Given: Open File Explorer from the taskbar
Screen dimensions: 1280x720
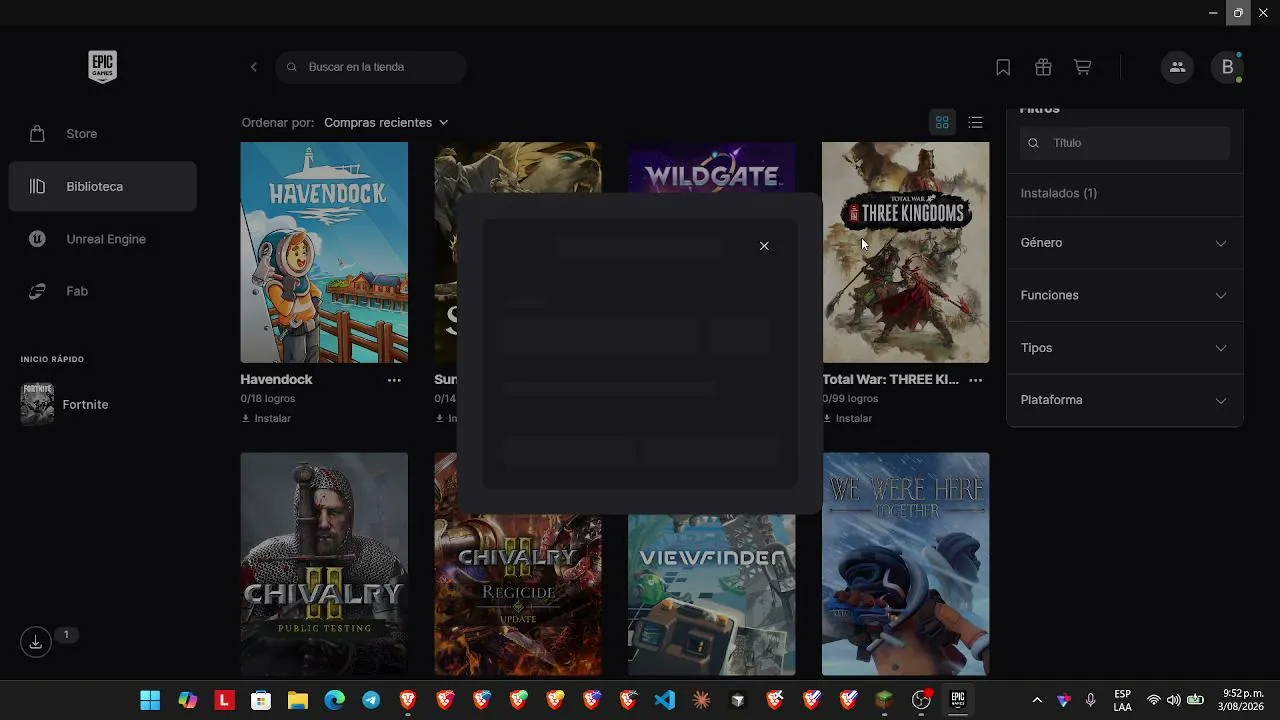Looking at the screenshot, I should [298, 700].
